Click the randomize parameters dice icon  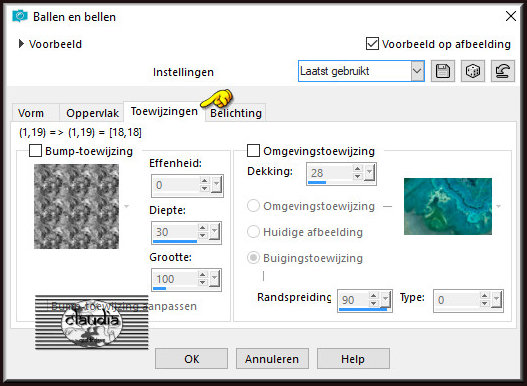click(473, 71)
